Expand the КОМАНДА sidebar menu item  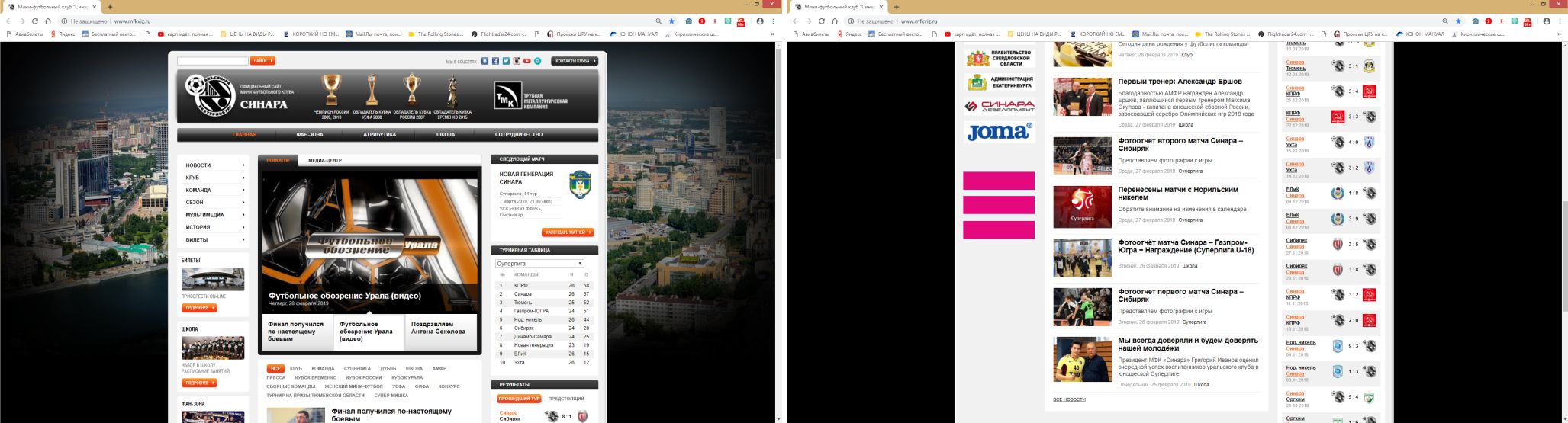tap(214, 190)
